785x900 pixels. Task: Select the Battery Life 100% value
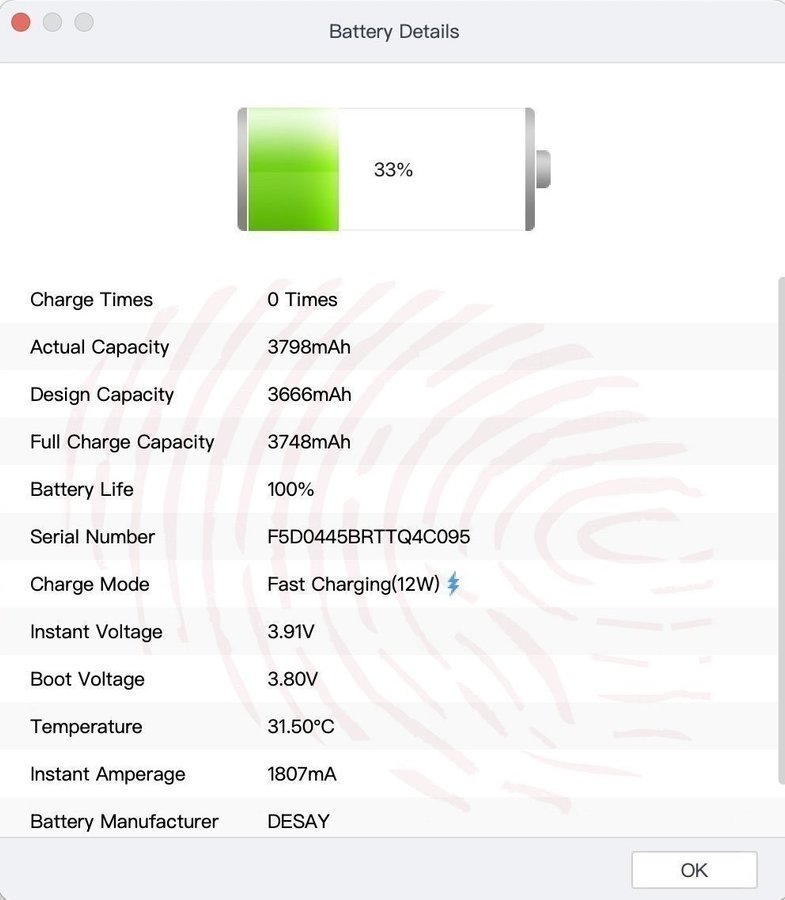pyautogui.click(x=291, y=490)
